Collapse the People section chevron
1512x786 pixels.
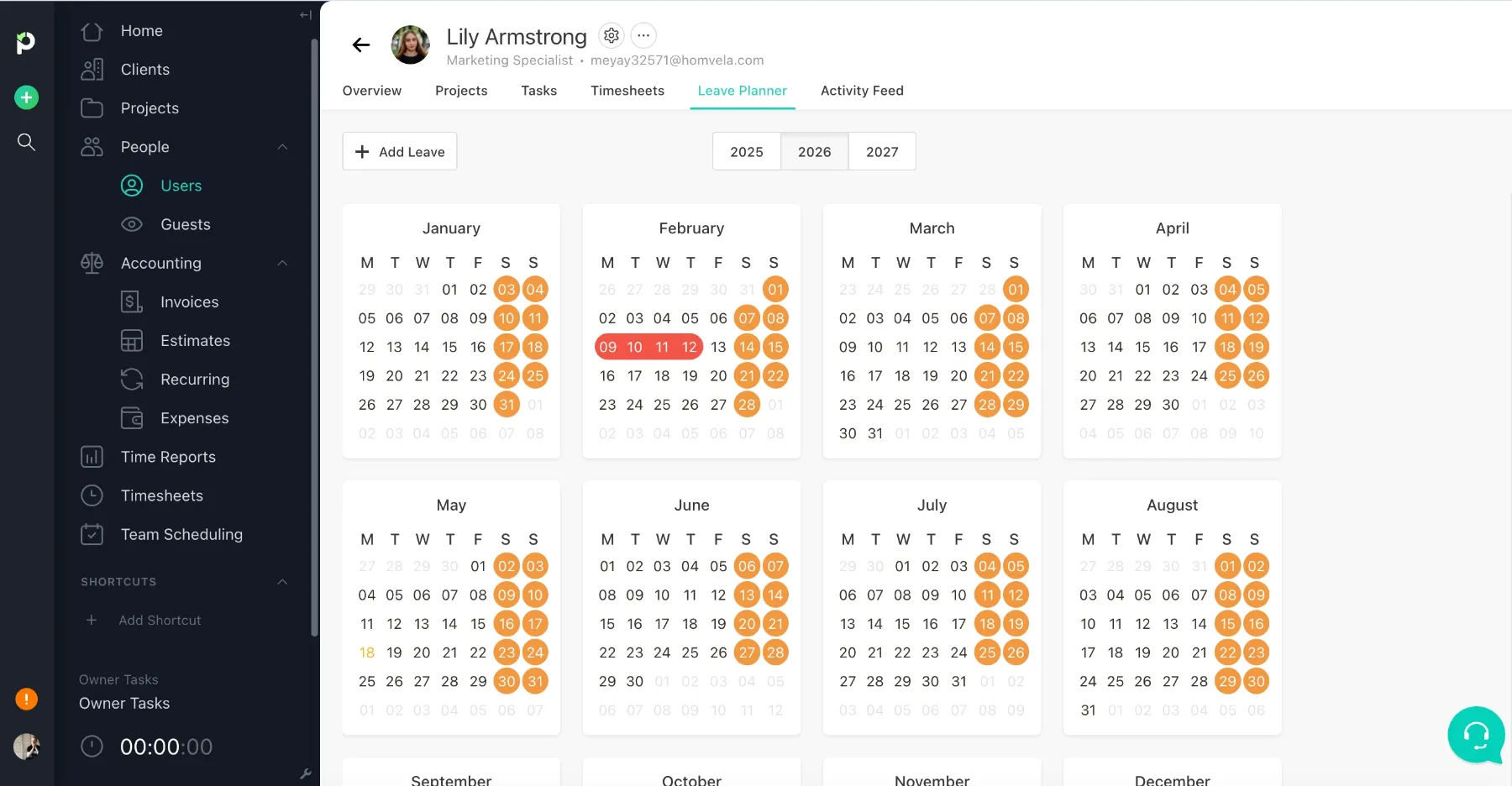tap(282, 147)
